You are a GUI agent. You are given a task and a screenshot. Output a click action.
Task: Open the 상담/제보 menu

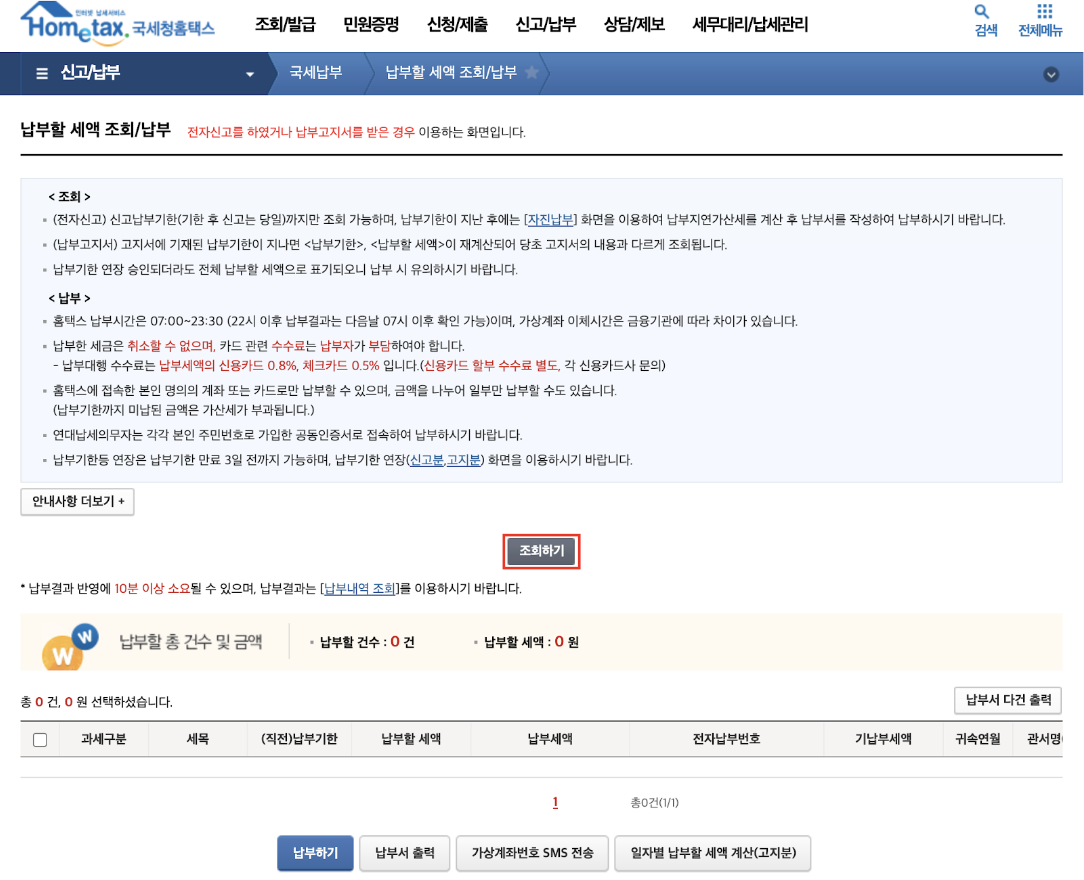(x=634, y=24)
